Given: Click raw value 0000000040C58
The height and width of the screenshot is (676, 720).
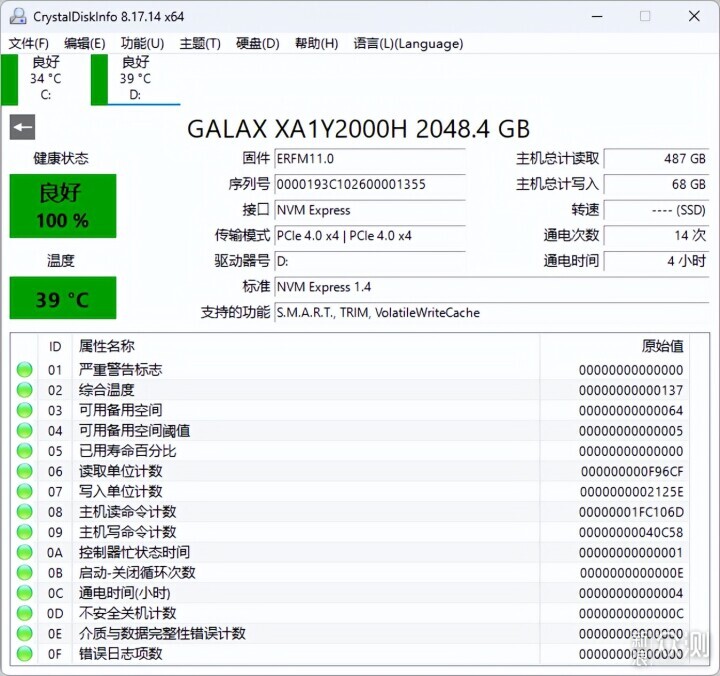Looking at the screenshot, I should [x=631, y=532].
